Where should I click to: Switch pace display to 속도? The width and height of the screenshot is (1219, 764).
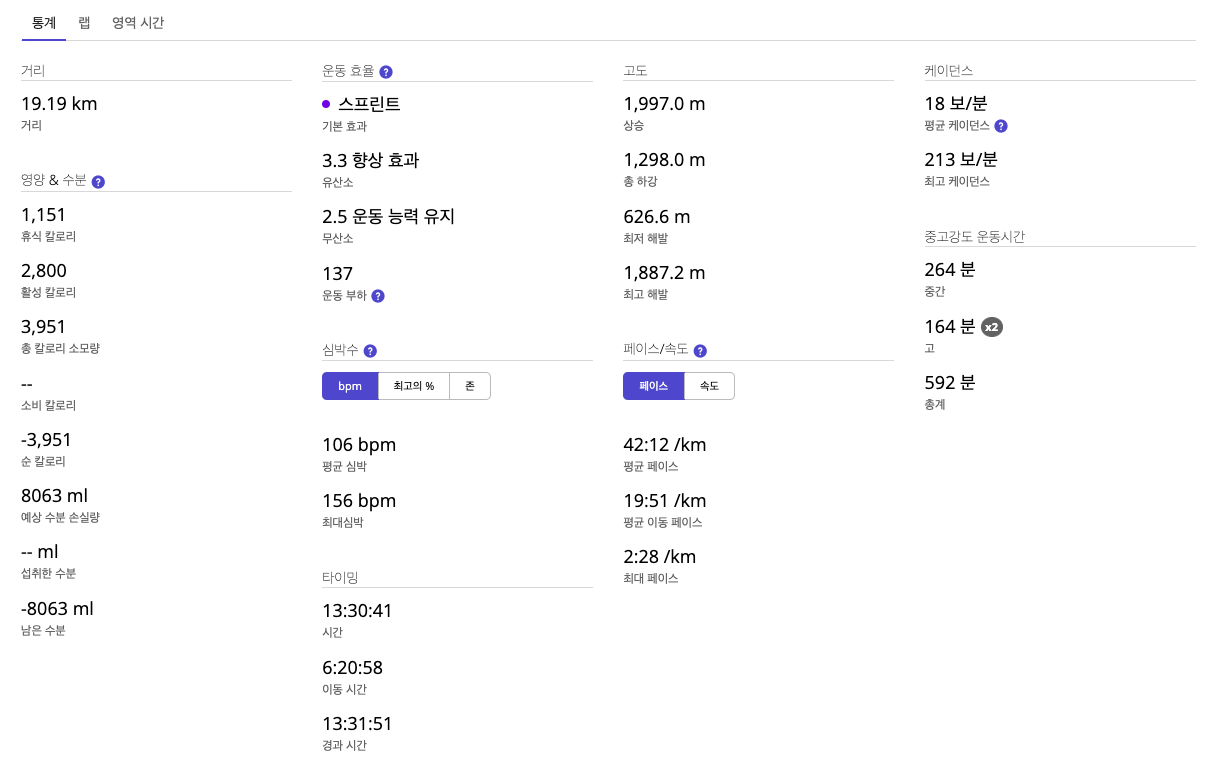[709, 385]
